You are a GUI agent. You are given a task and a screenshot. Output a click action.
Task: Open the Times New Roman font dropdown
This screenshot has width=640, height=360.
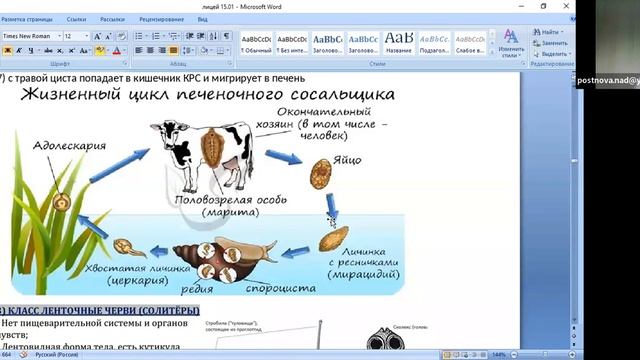(59, 36)
